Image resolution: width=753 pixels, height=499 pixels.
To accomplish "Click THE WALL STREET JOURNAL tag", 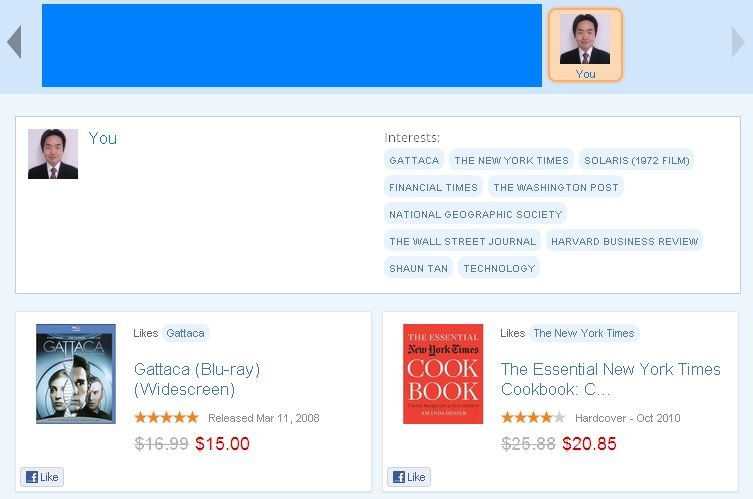I will point(462,241).
